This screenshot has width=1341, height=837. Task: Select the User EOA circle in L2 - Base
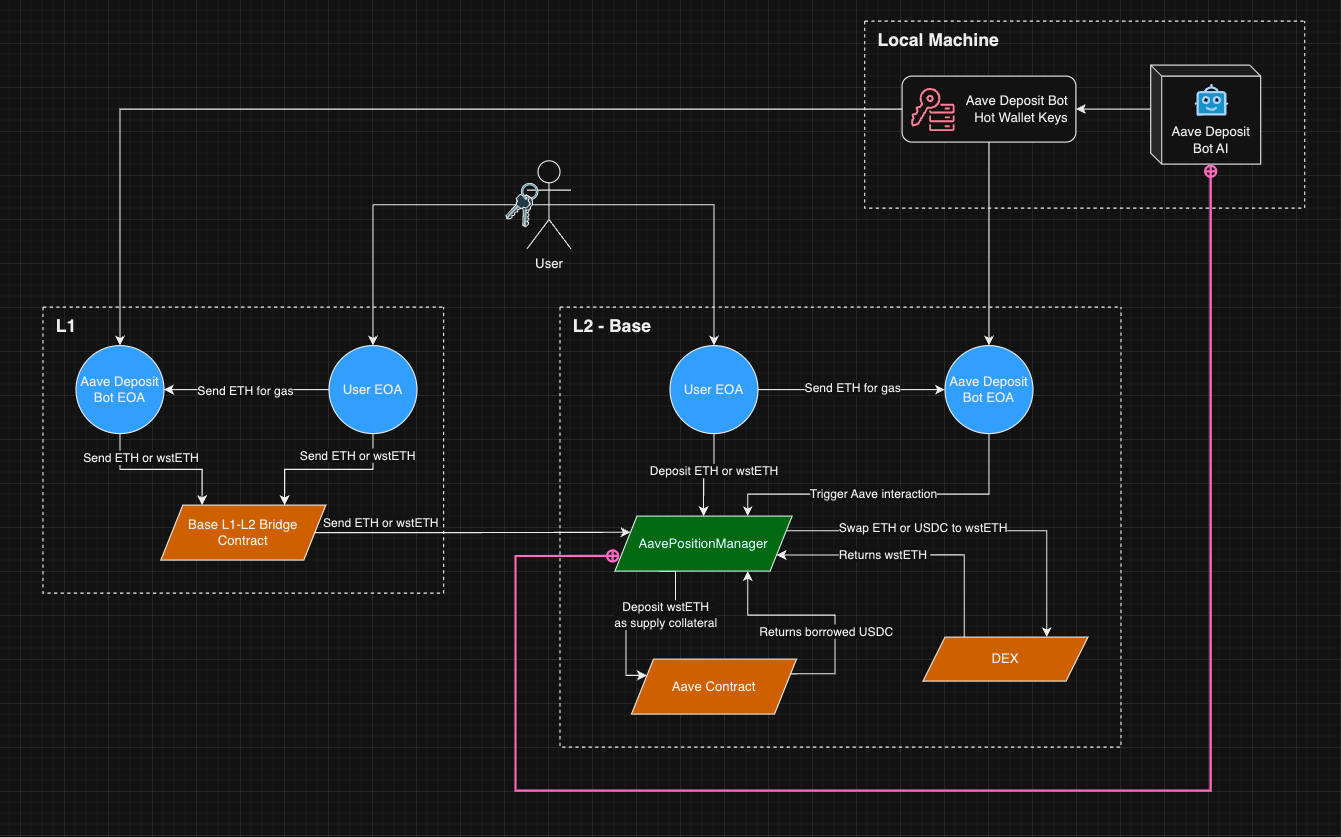(713, 390)
